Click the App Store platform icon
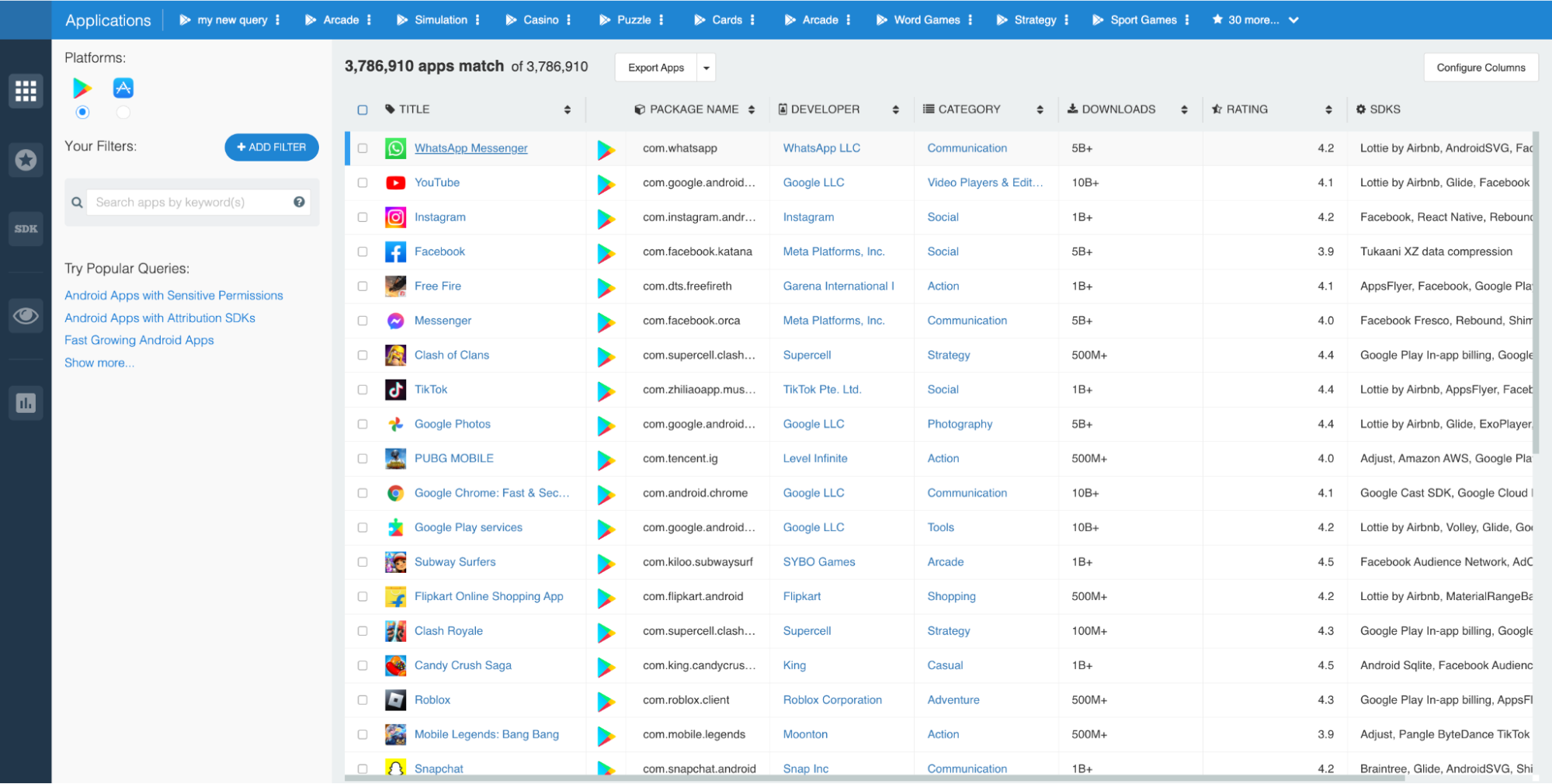 [x=123, y=88]
